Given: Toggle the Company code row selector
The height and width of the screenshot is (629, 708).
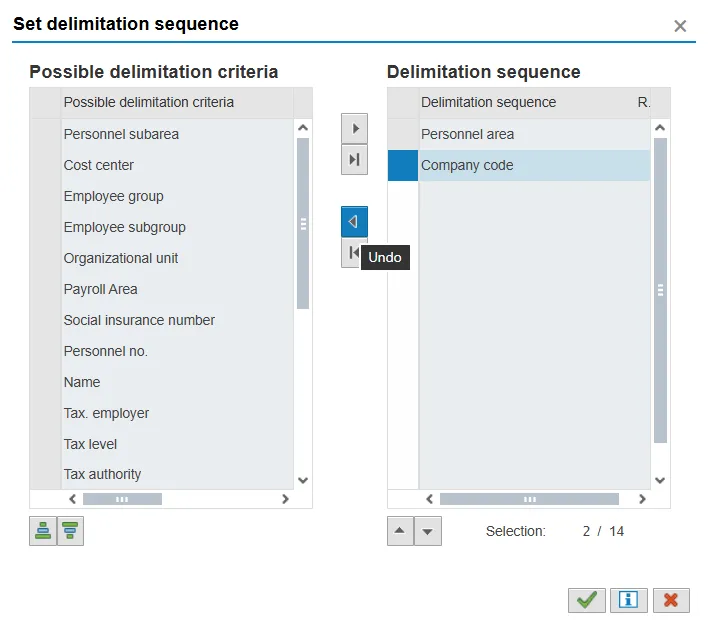Looking at the screenshot, I should [x=403, y=165].
